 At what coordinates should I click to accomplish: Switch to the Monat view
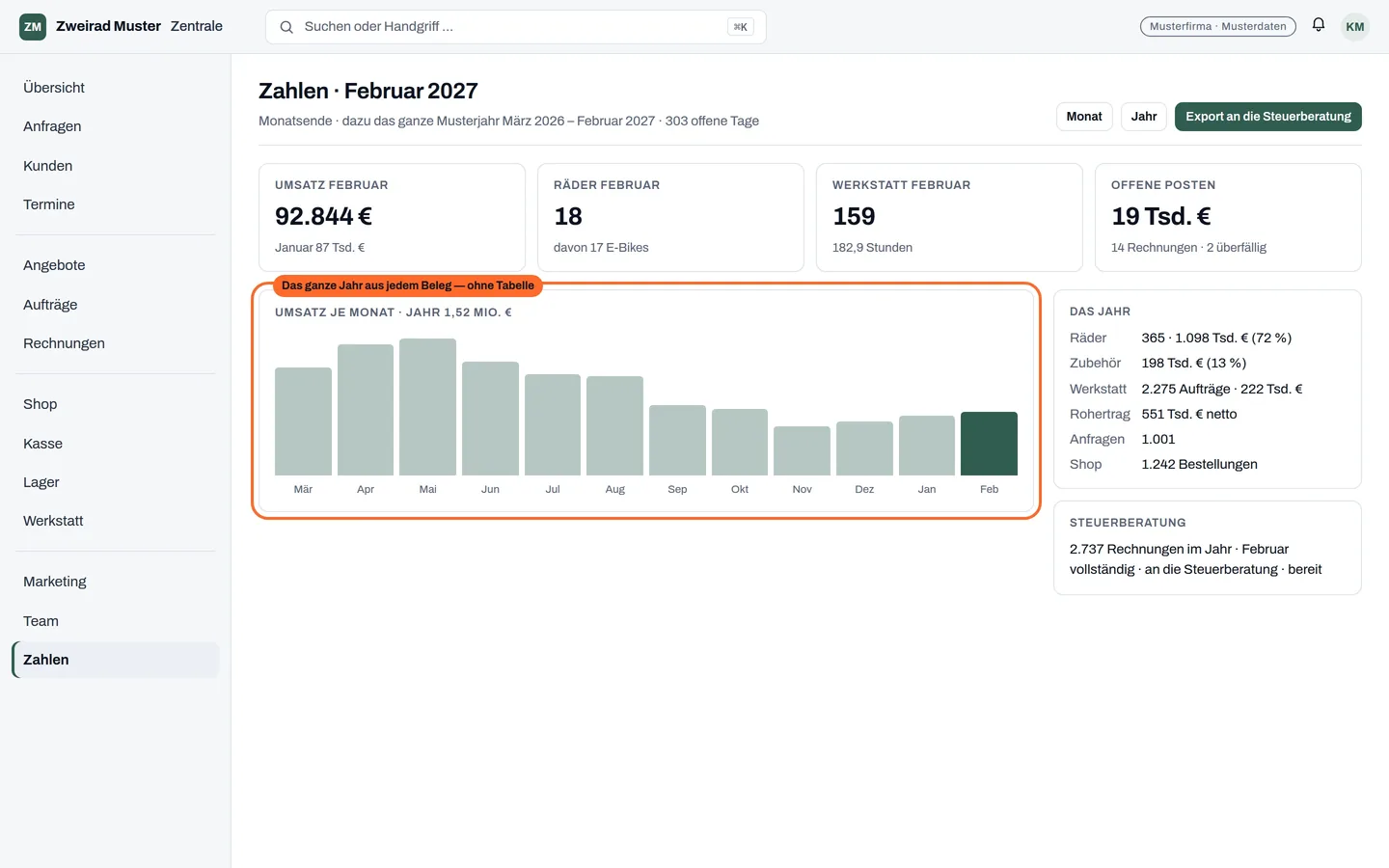coord(1084,117)
